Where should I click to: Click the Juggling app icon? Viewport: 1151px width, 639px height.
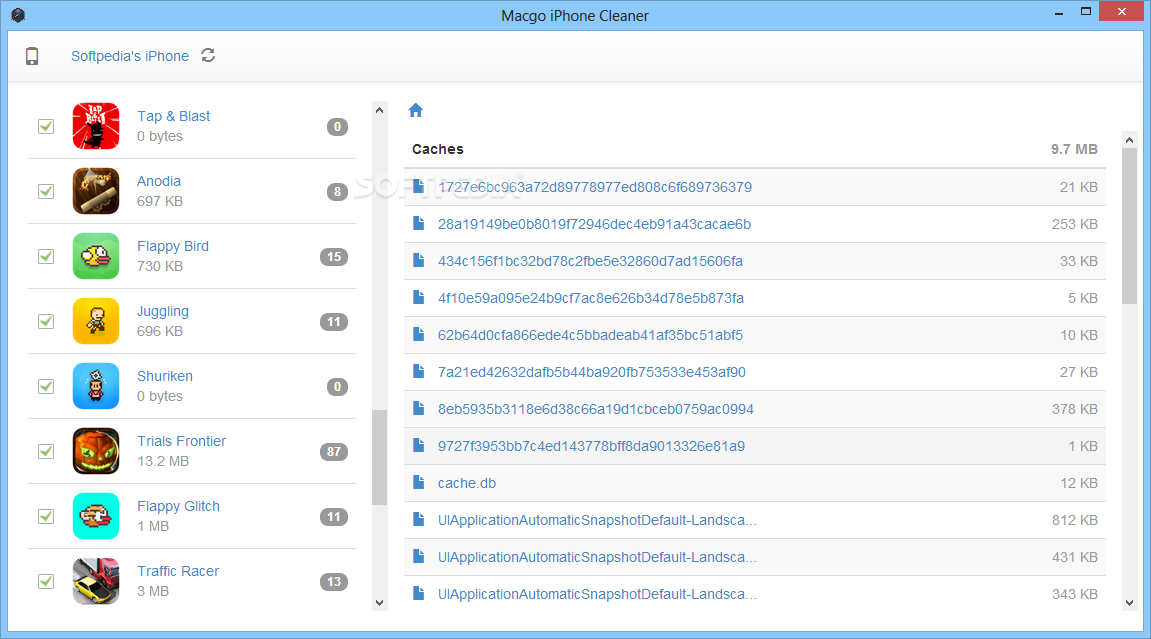96,321
